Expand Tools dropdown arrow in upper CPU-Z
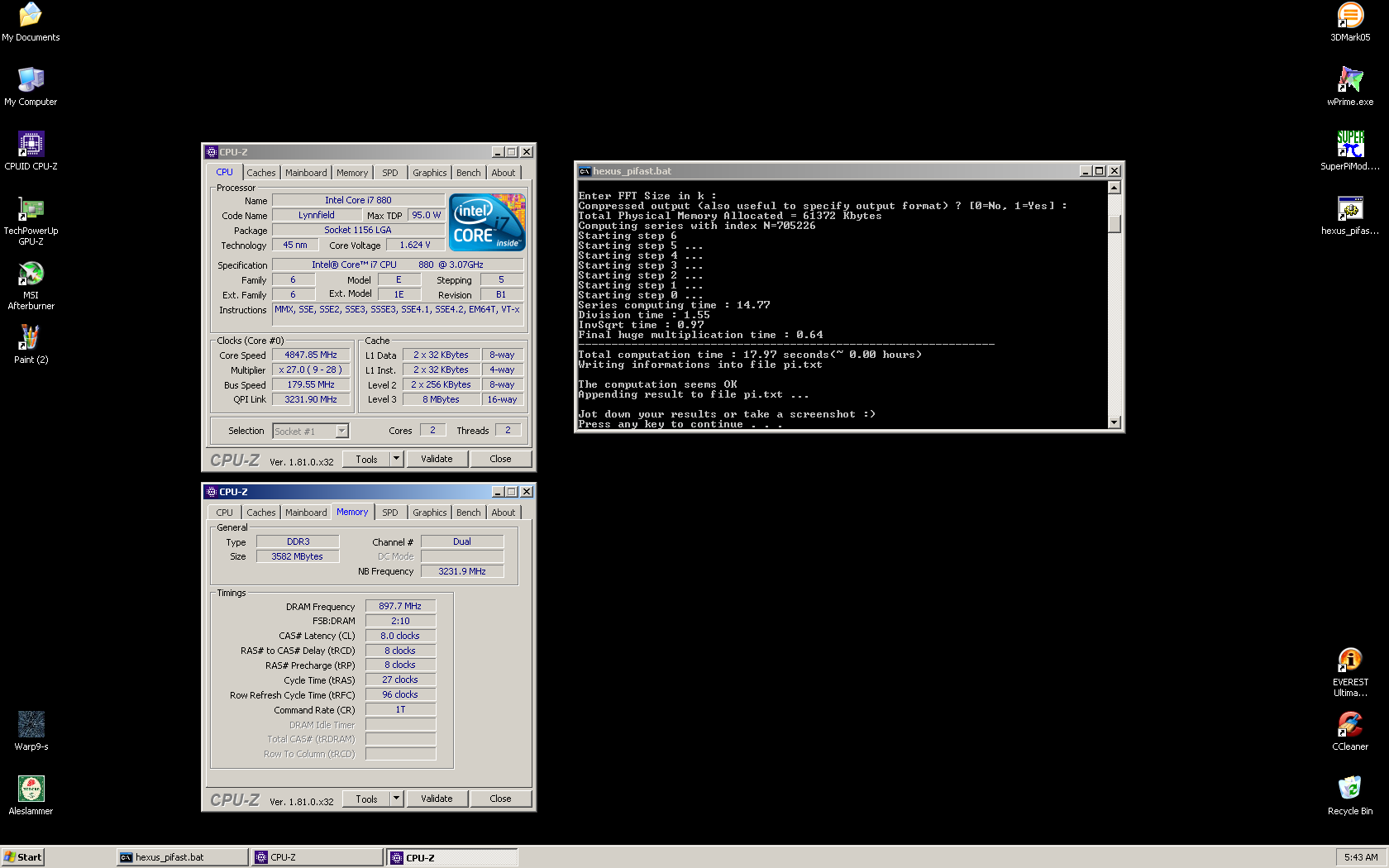The image size is (1389, 868). coord(396,459)
